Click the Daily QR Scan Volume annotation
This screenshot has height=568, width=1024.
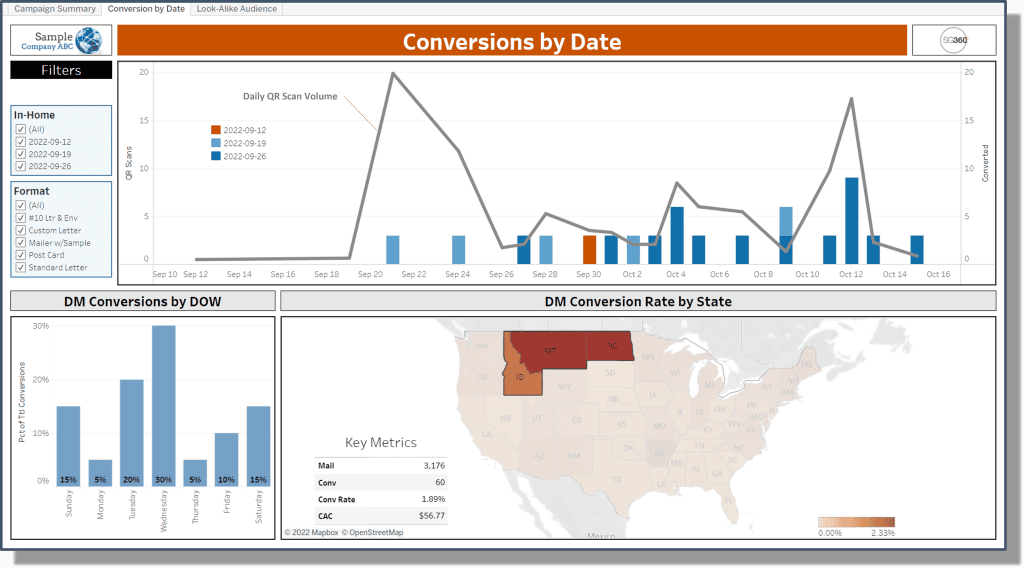tap(290, 96)
